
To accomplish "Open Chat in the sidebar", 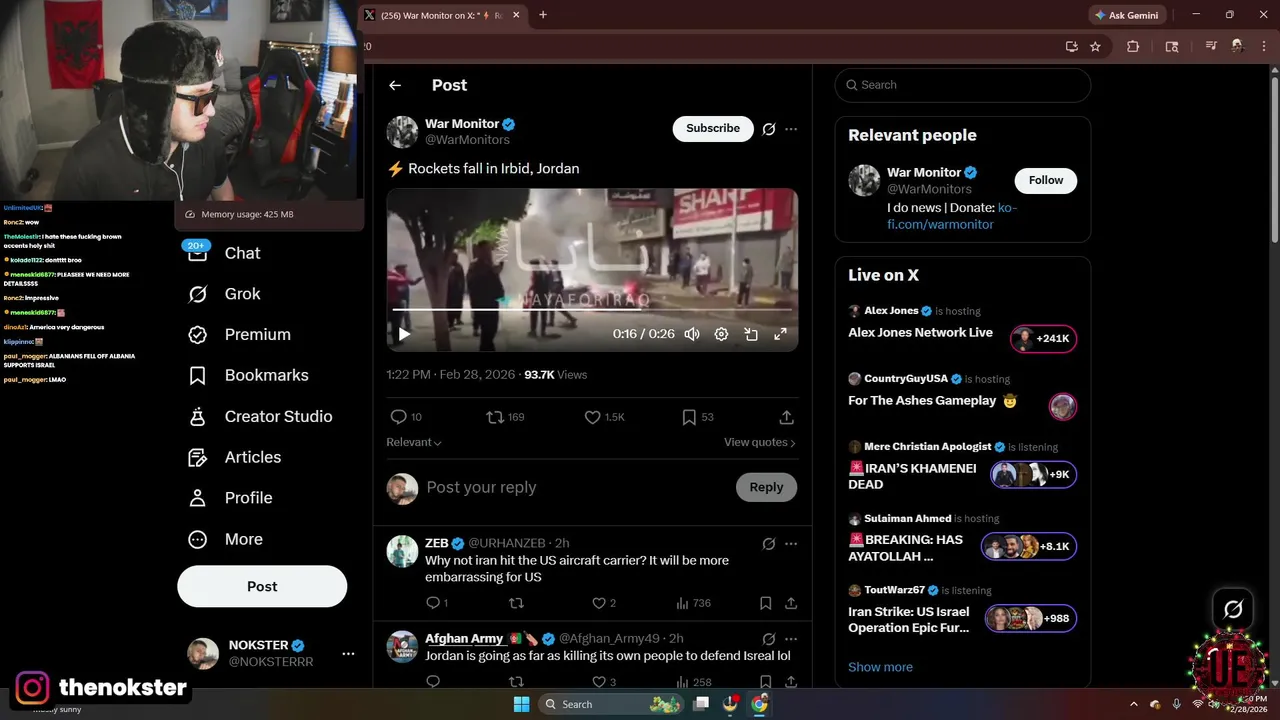I will [227, 253].
